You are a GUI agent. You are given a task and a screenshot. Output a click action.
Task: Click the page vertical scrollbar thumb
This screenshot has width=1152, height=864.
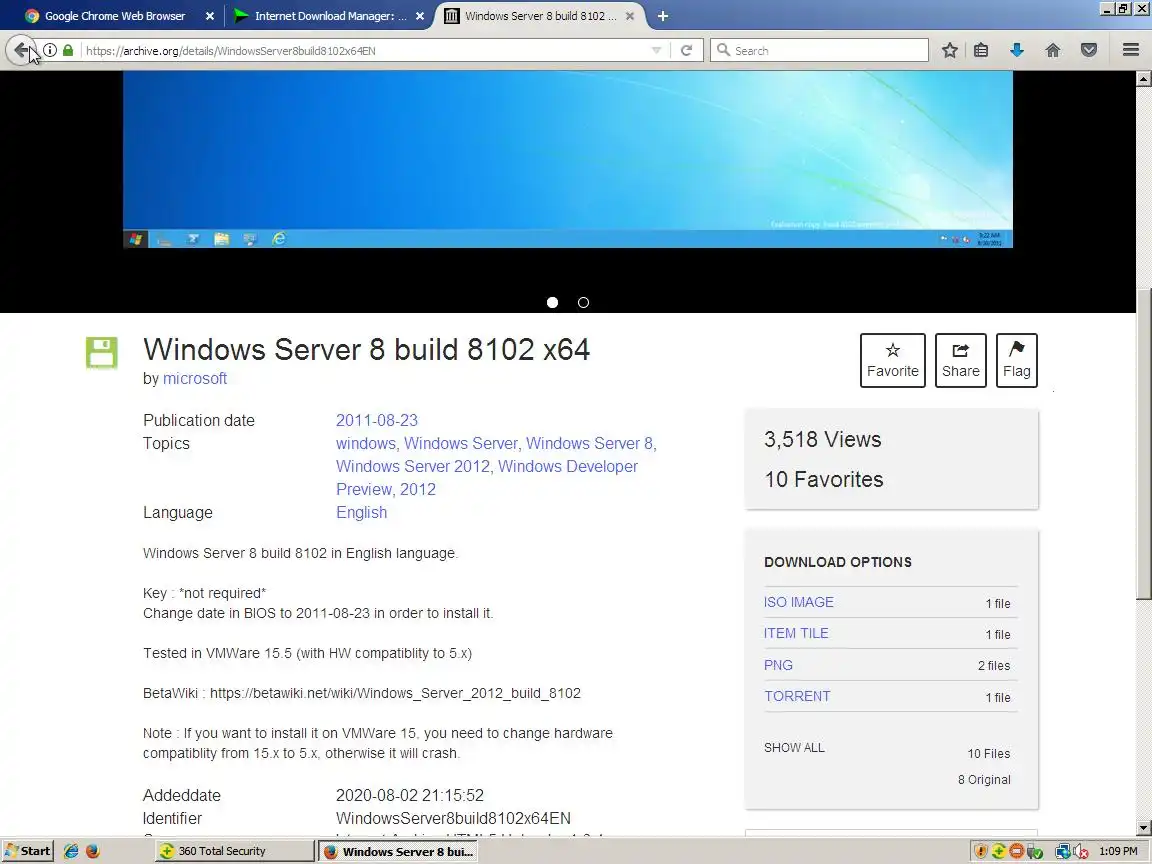pyautogui.click(x=1143, y=444)
